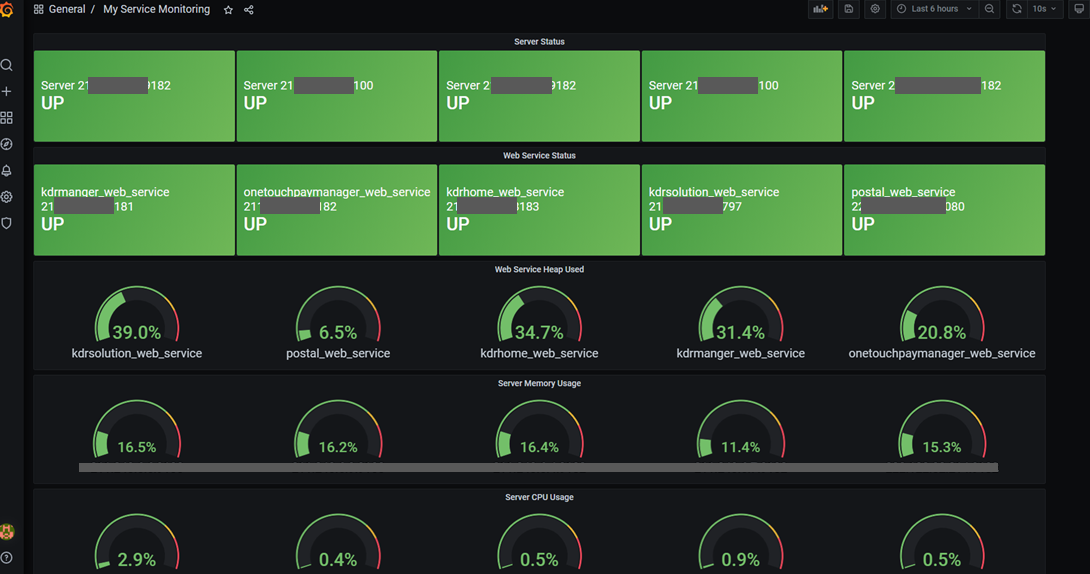
Task: Click the 39.0% kdrsolution_web_service heap gauge
Action: [137, 315]
